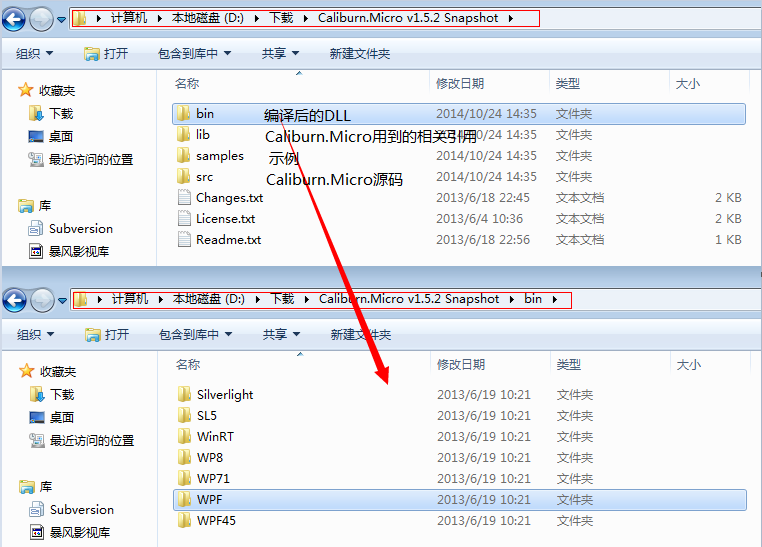
Task: Select the Changes.txt file icon
Action: [184, 198]
